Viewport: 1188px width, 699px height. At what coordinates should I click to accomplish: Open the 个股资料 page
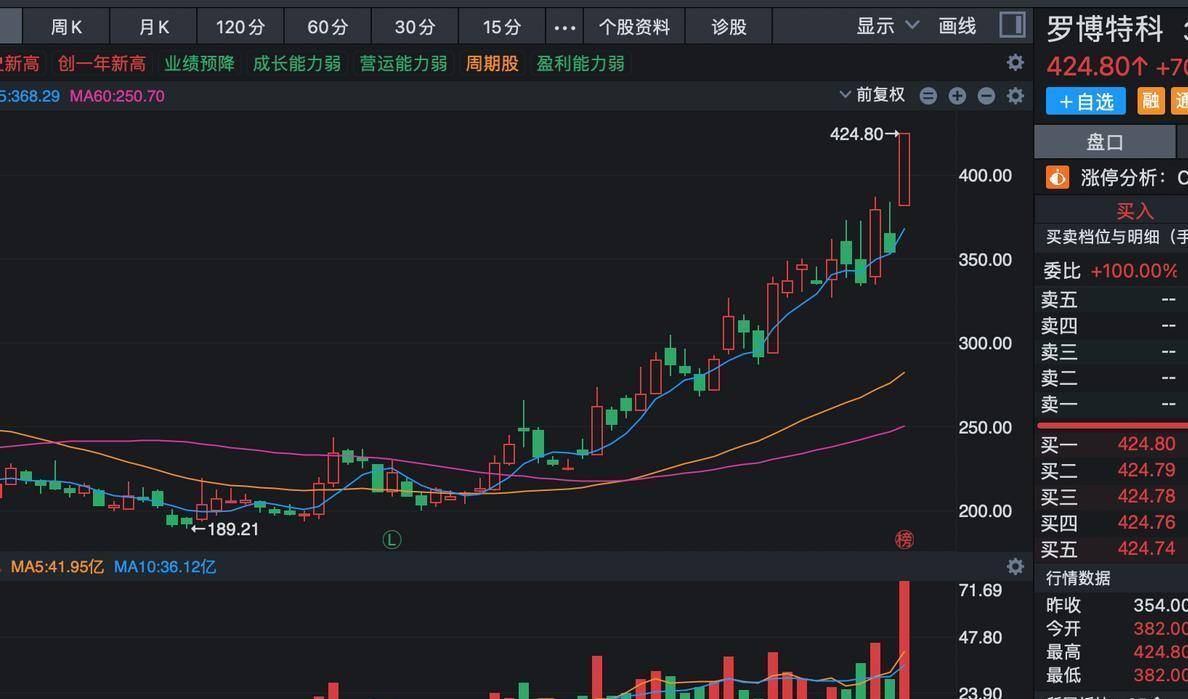tap(634, 27)
